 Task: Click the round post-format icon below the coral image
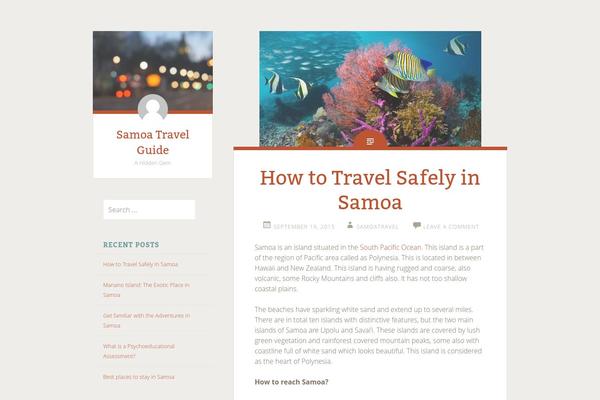pyautogui.click(x=370, y=139)
